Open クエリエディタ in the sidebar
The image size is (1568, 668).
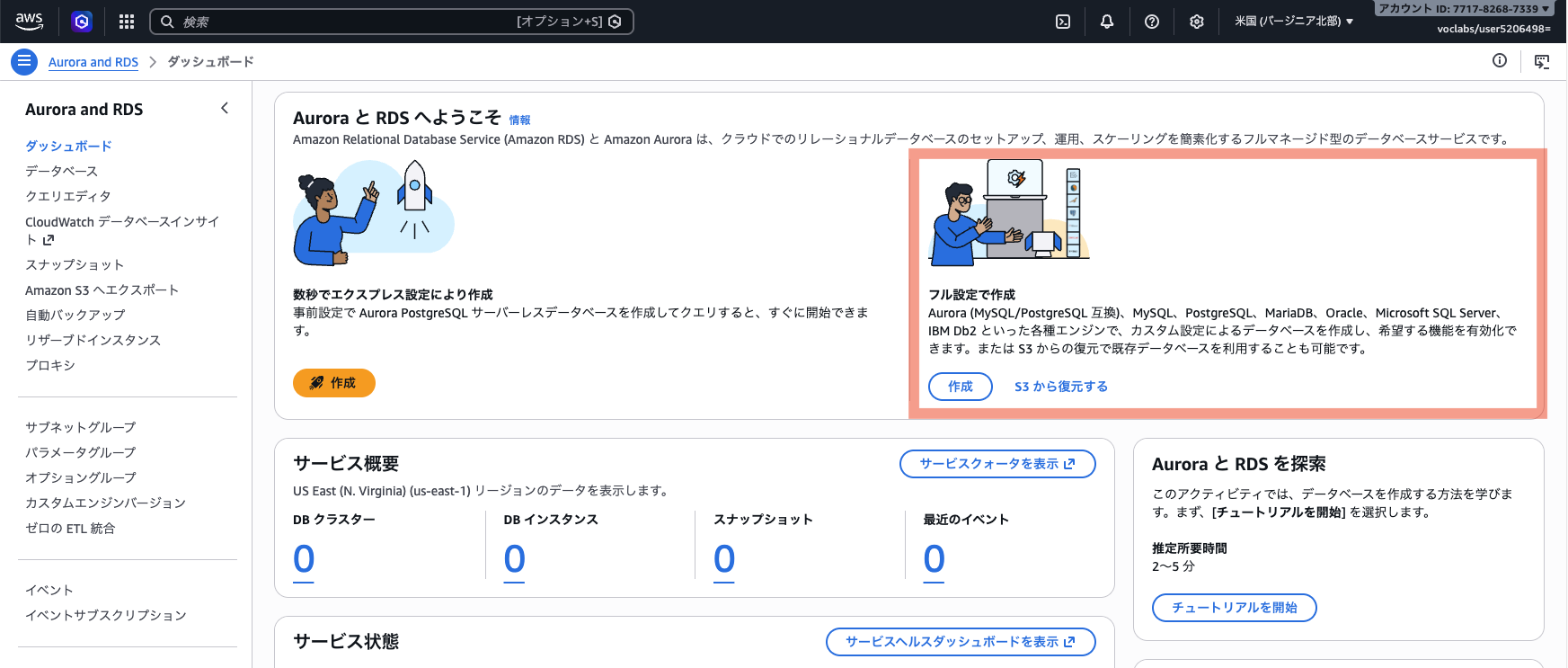[68, 196]
